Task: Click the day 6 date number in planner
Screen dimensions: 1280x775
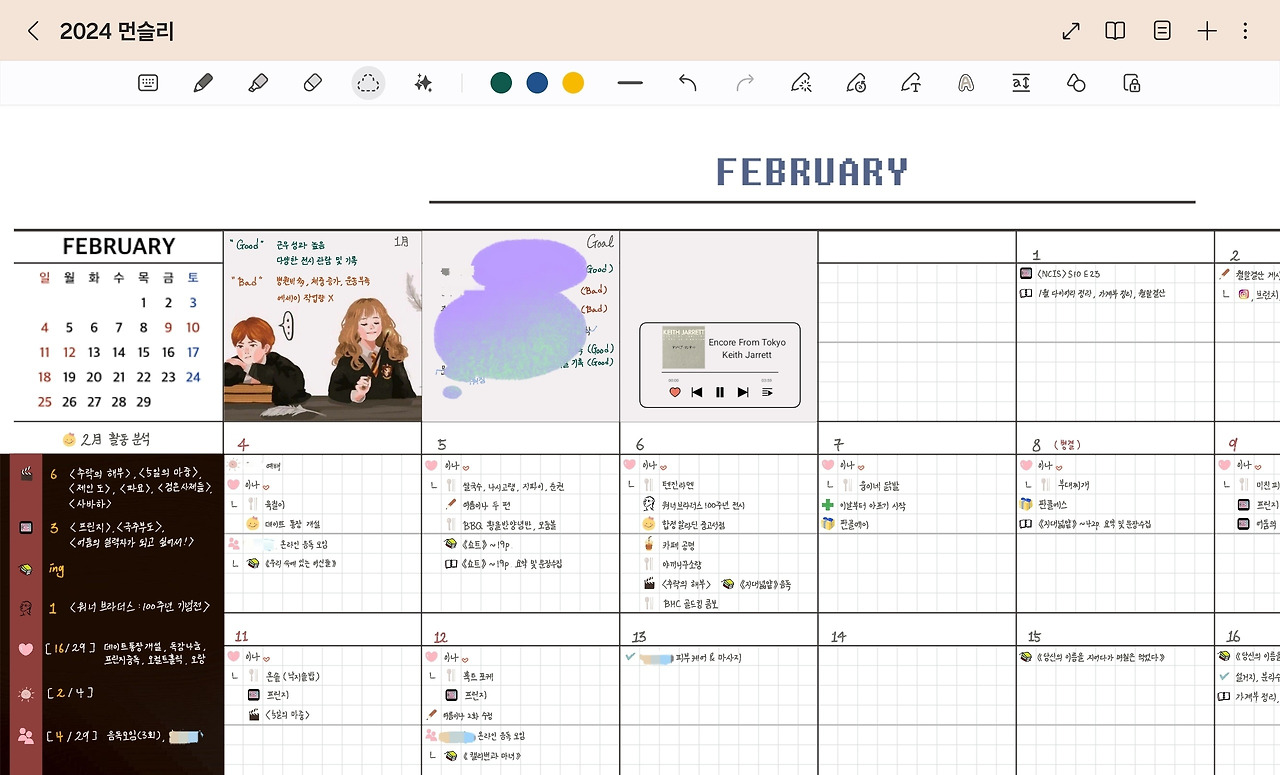Action: pos(640,444)
